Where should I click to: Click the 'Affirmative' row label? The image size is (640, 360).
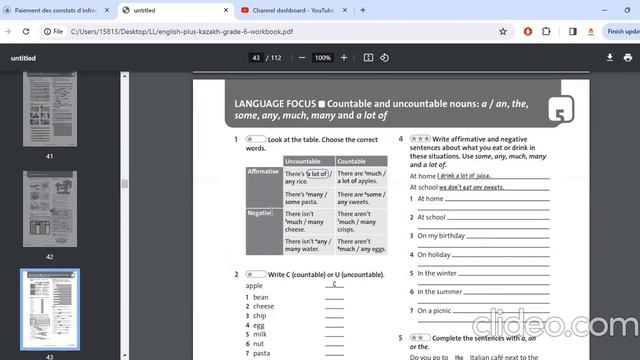tap(263, 171)
